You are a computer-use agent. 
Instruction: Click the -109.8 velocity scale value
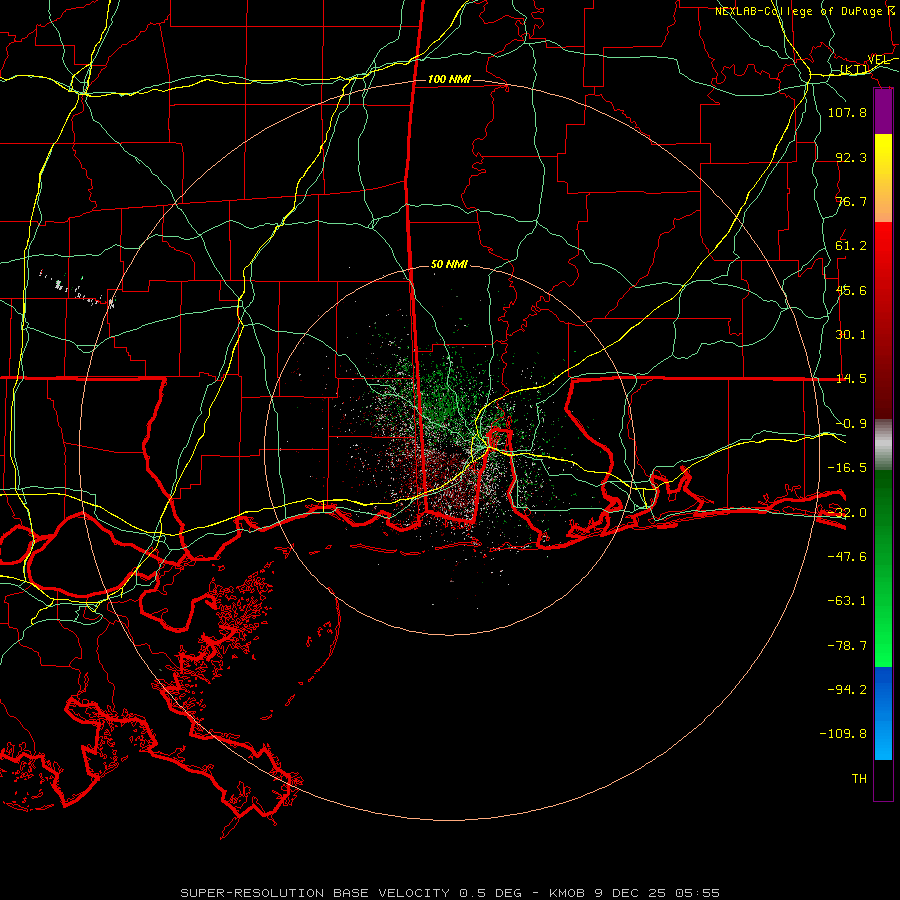tap(843, 734)
